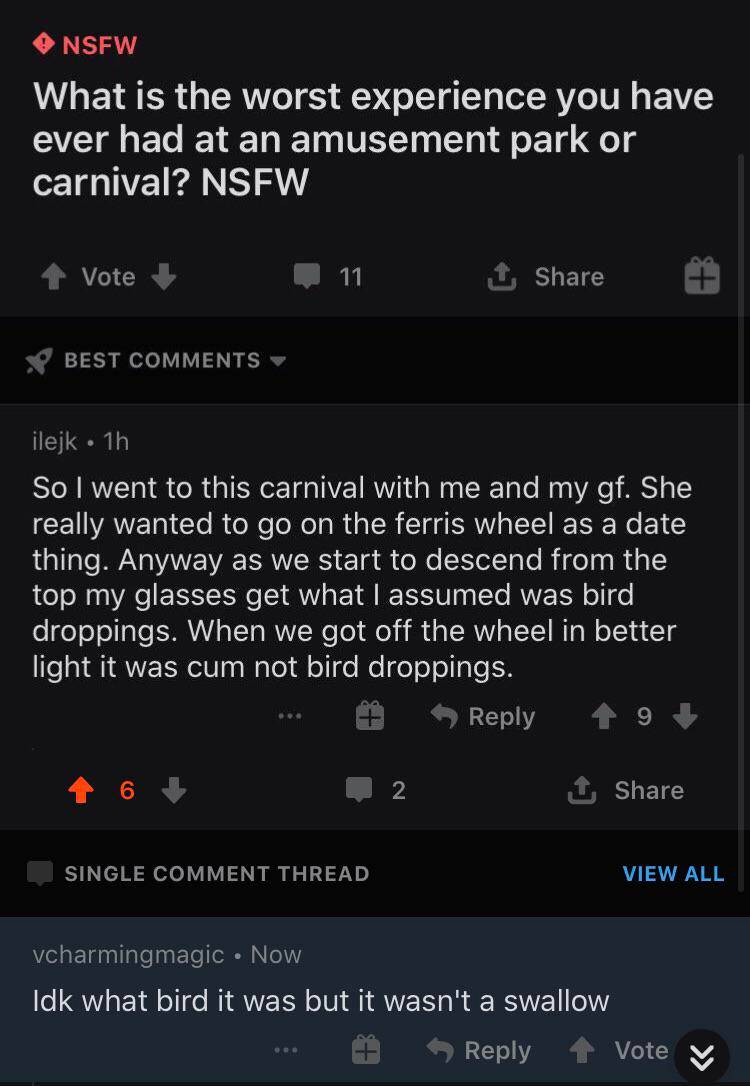
Task: Downvote the amusement park post
Action: click(165, 276)
